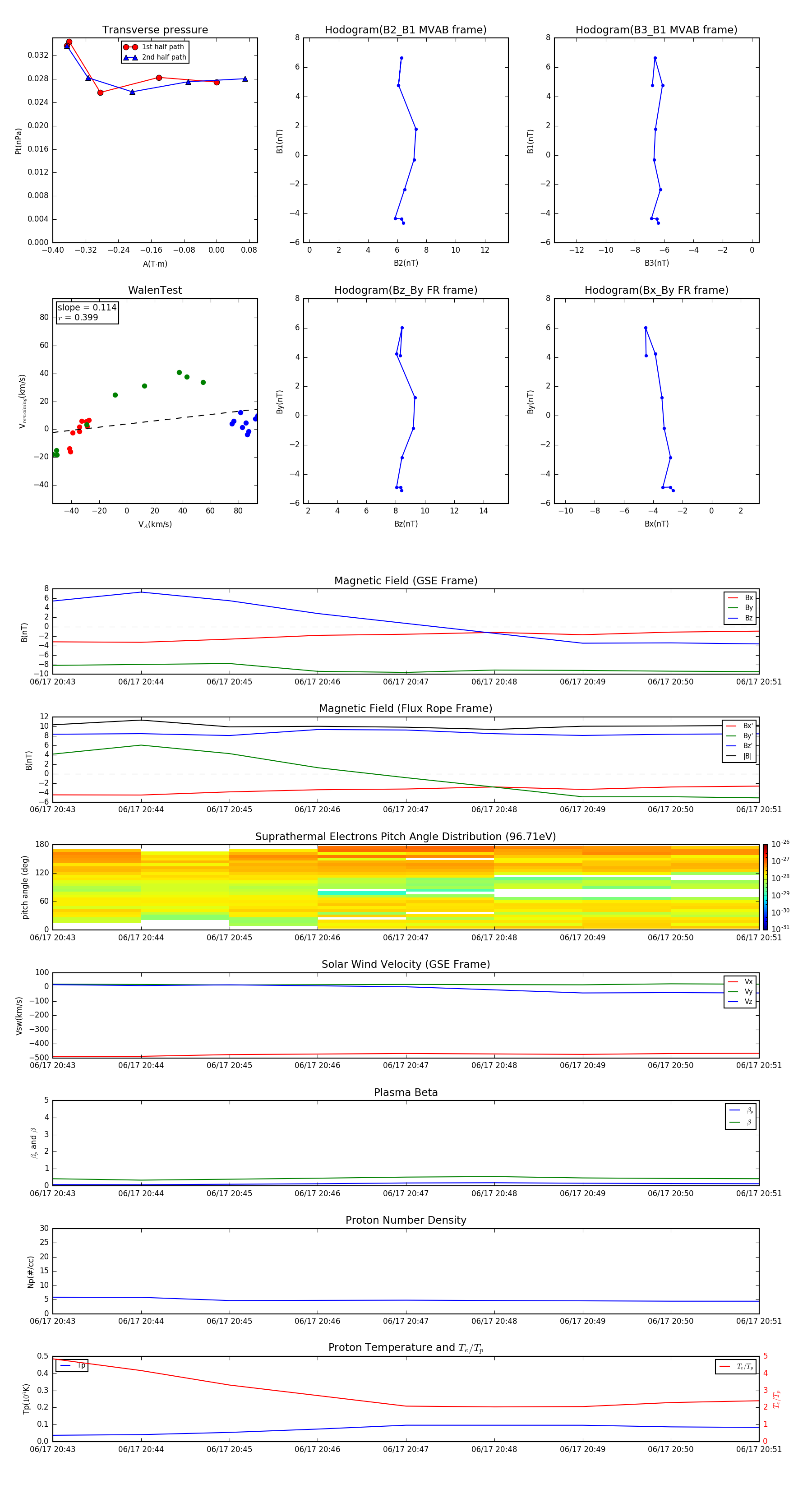Click the "Hodogram(B3_B1 MVAB frame)" title

[x=656, y=30]
